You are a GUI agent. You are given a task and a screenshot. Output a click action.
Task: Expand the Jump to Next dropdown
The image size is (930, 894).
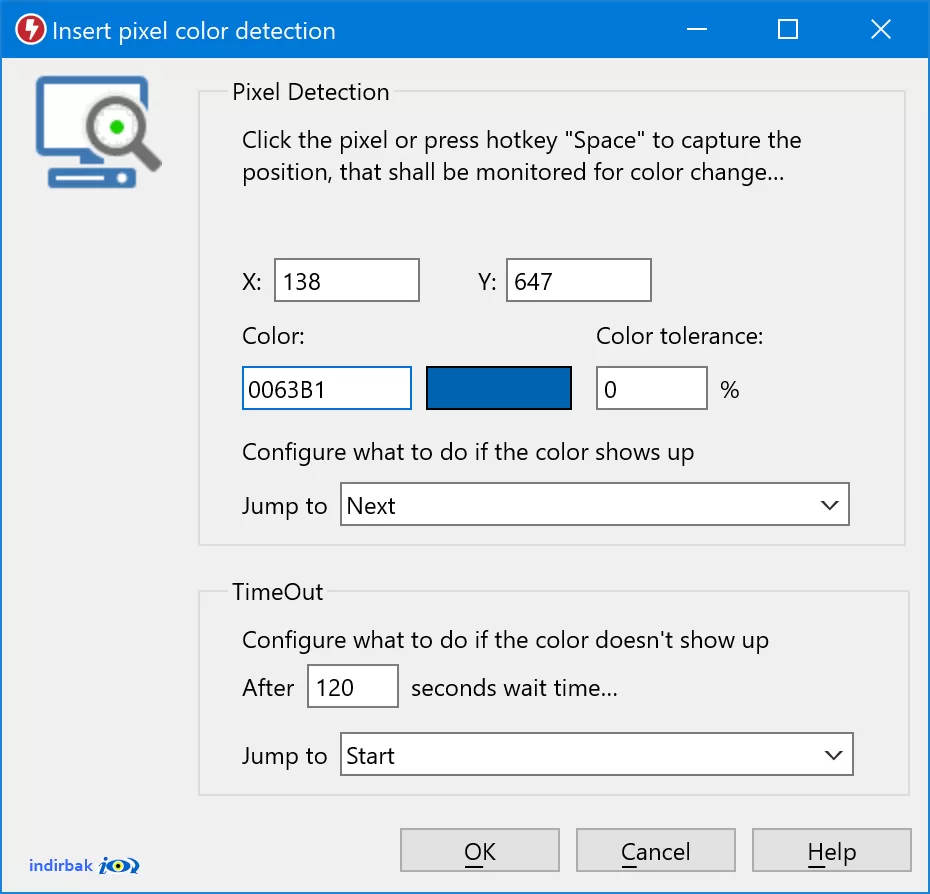click(594, 504)
